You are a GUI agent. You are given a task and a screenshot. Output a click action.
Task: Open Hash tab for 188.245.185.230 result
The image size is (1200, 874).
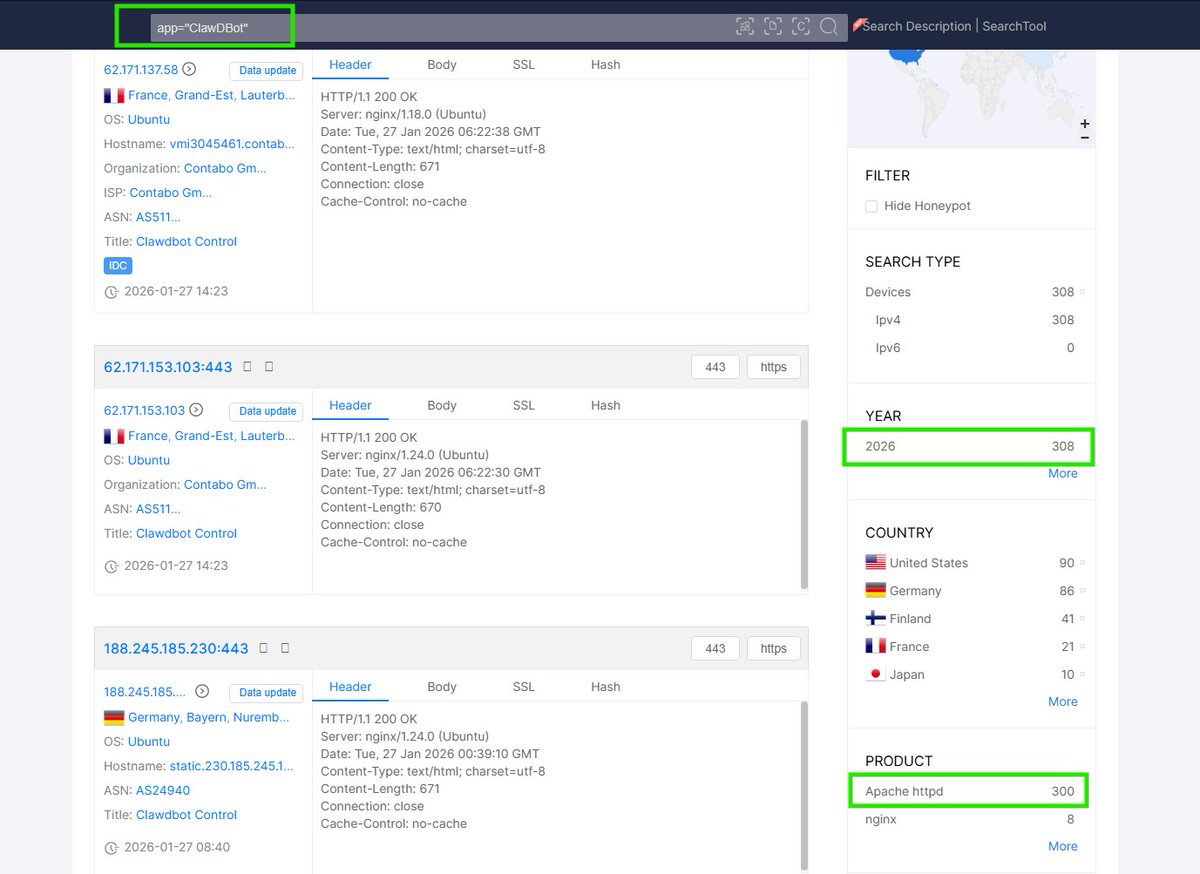(606, 687)
